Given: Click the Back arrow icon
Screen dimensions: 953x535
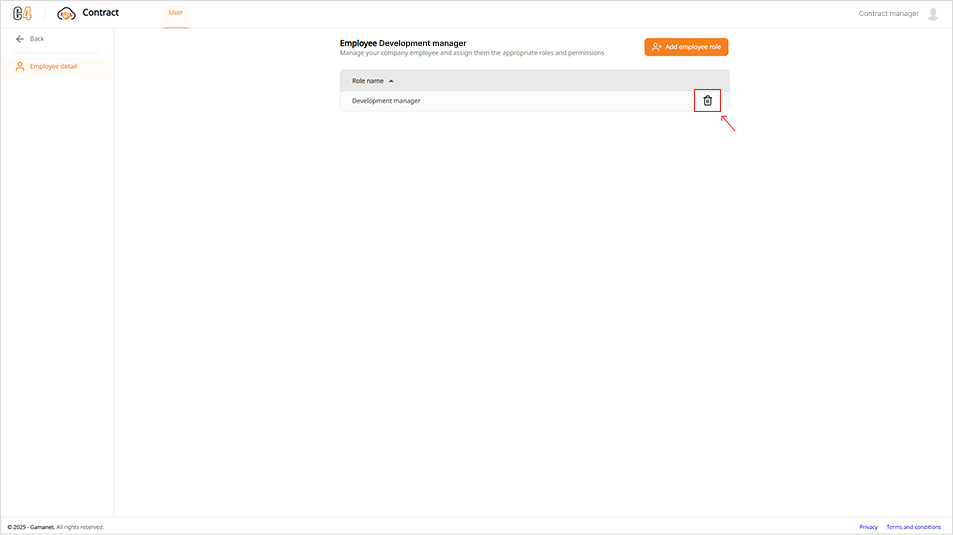Looking at the screenshot, I should [20, 39].
